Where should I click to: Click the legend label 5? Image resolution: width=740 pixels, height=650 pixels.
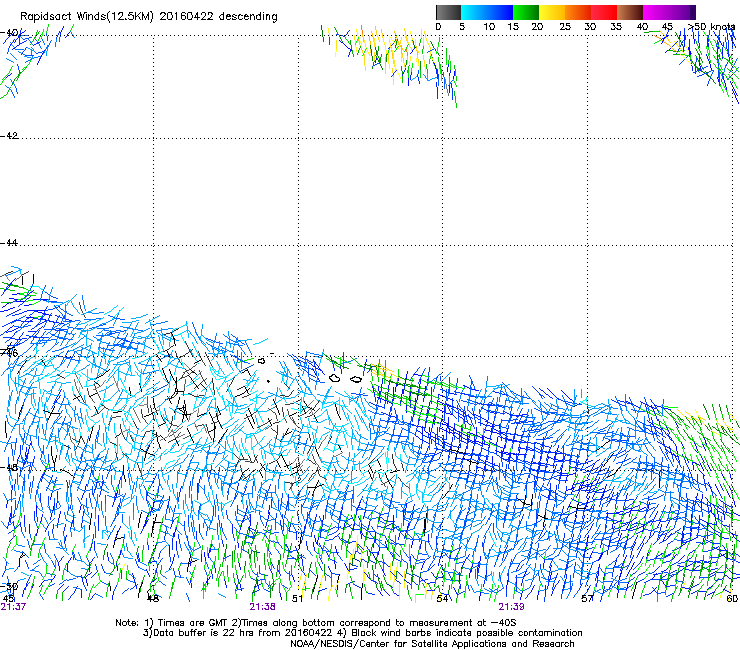click(x=462, y=27)
